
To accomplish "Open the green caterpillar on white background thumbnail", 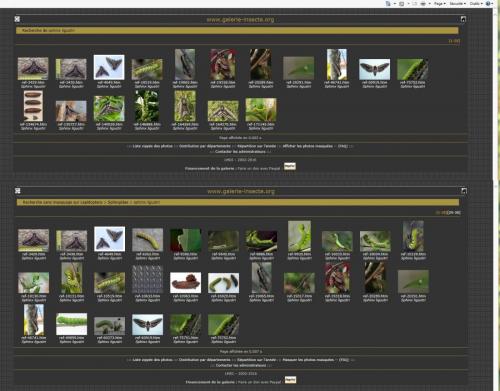I will pos(71,324).
